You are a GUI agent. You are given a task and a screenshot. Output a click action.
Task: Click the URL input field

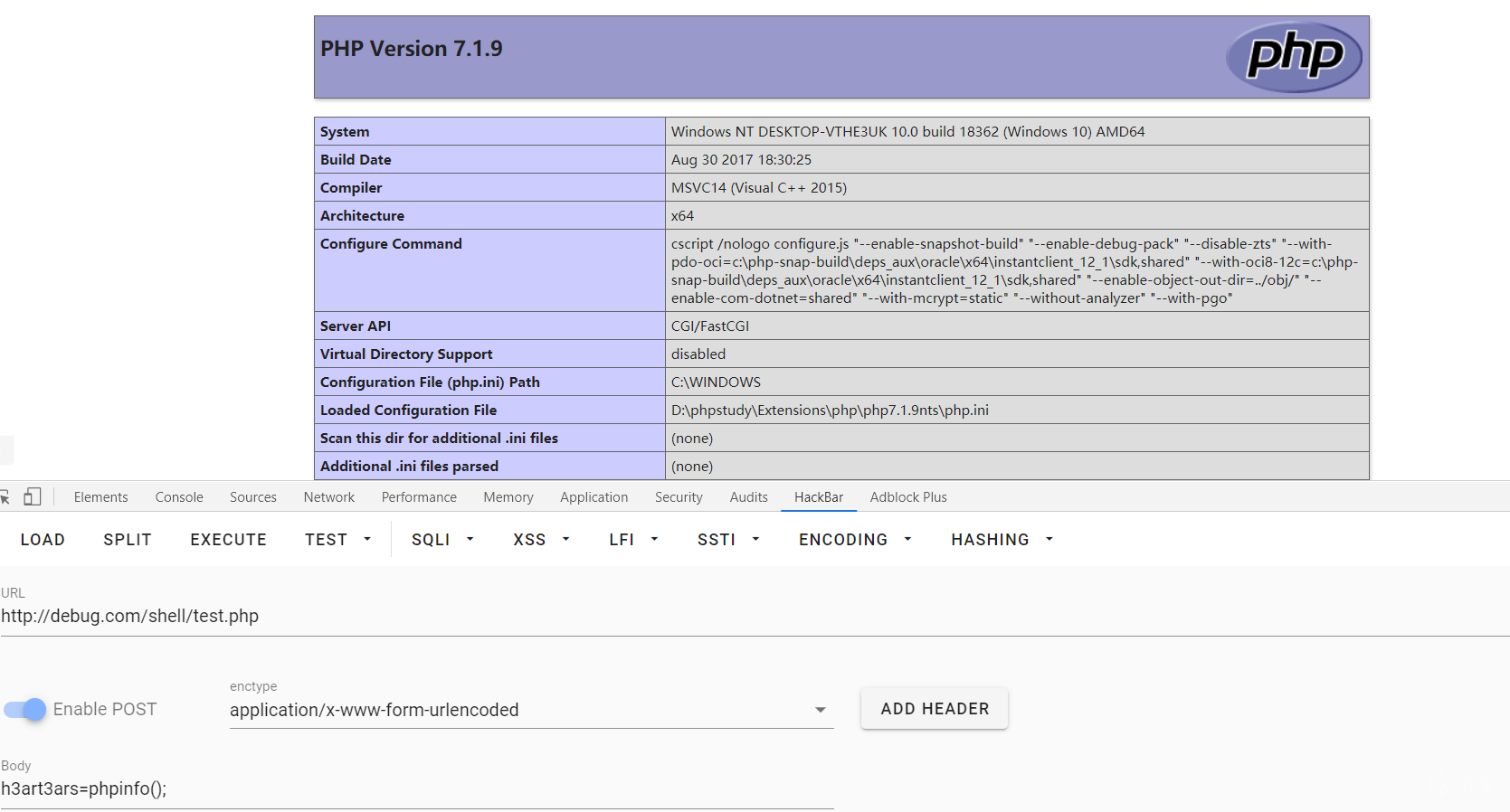[x=755, y=617]
